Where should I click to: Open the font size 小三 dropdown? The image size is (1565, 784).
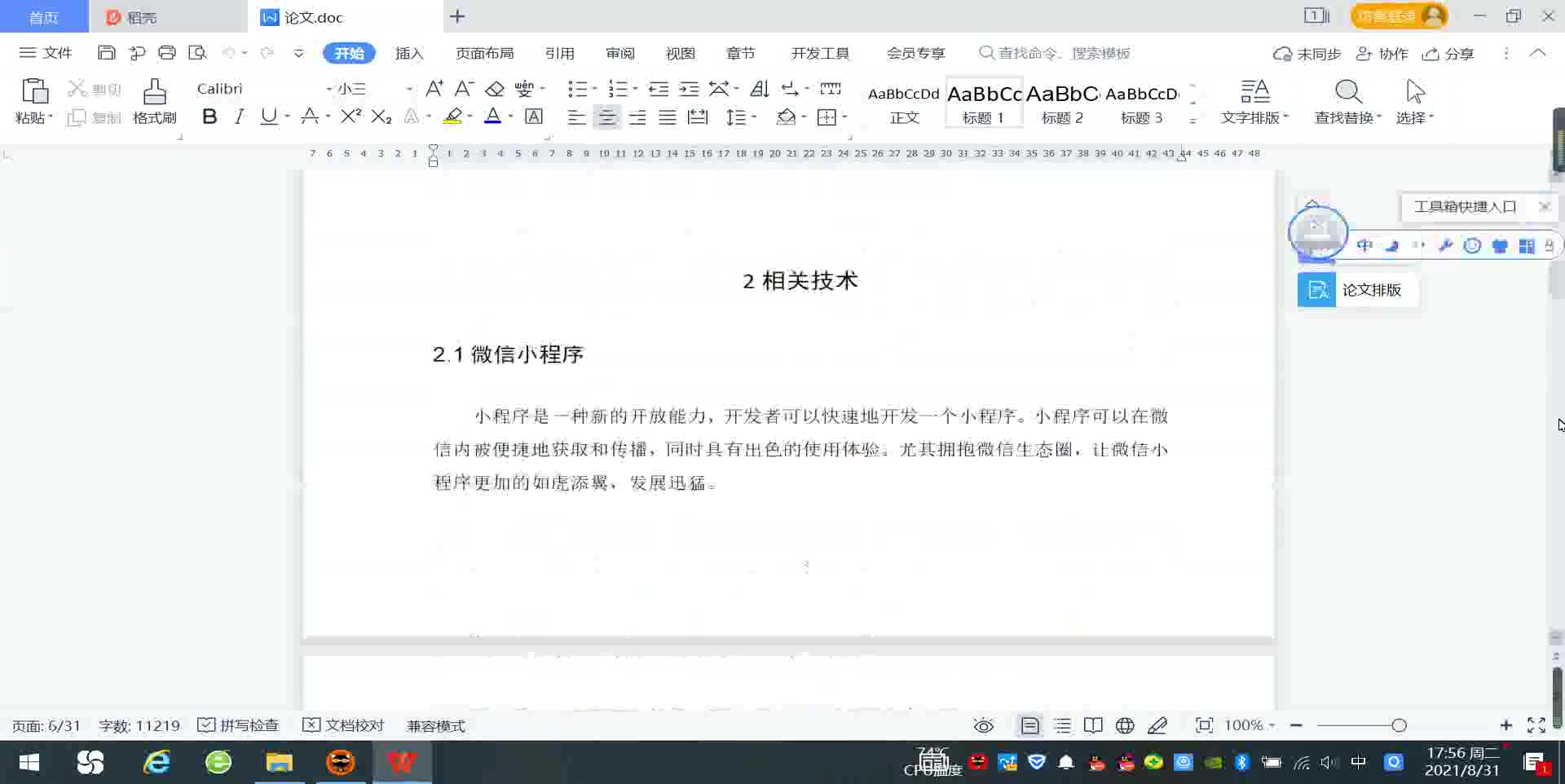point(409,89)
